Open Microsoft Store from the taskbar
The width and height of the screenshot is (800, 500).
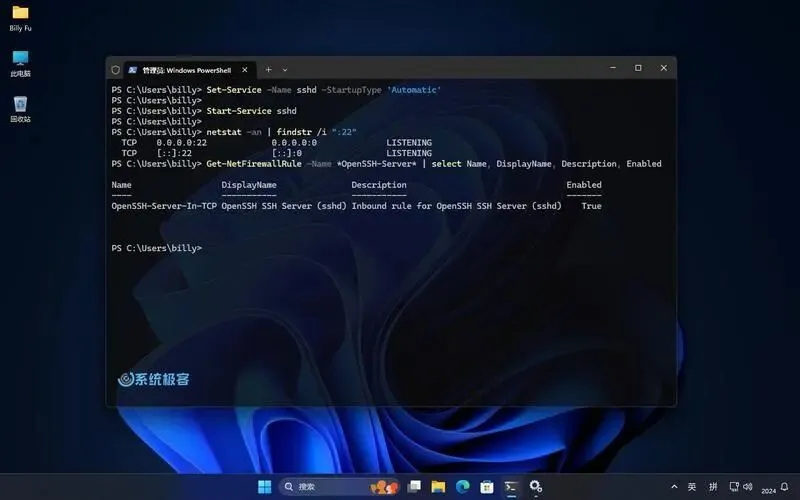[x=487, y=487]
